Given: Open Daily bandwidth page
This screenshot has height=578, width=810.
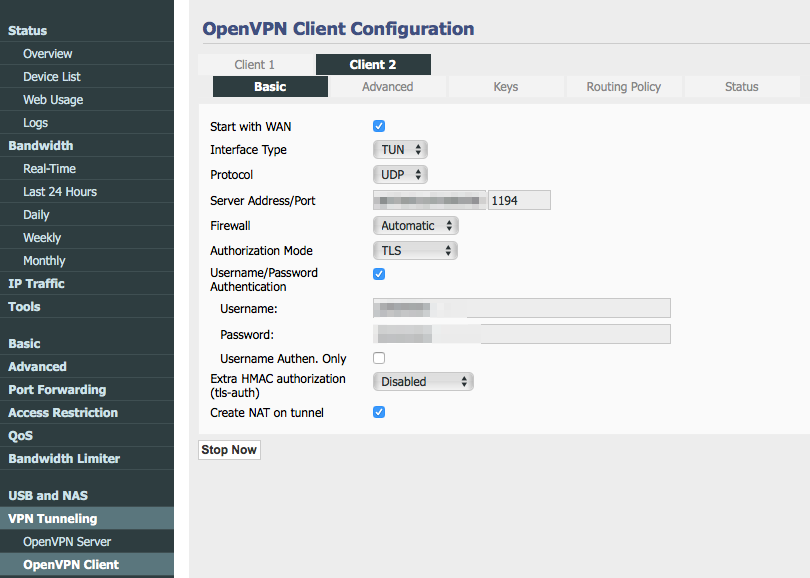Looking at the screenshot, I should click(87, 214).
